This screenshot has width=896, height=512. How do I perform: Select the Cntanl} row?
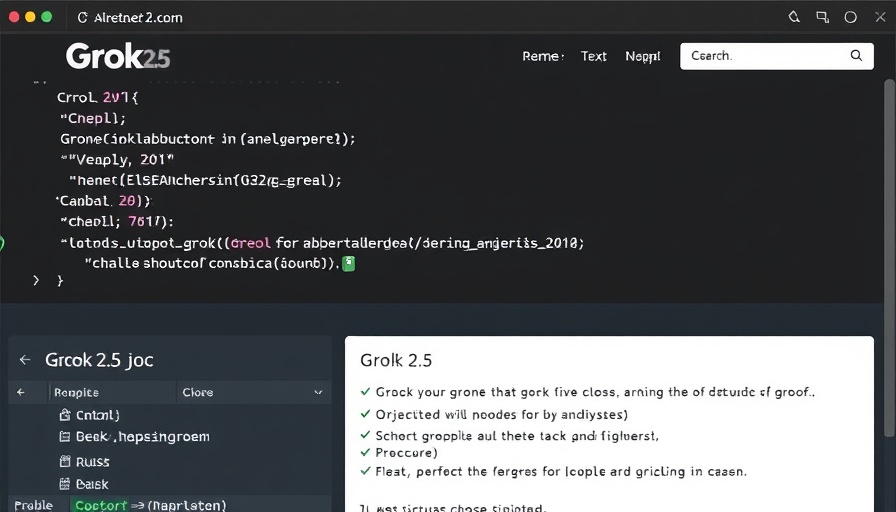[x=170, y=415]
